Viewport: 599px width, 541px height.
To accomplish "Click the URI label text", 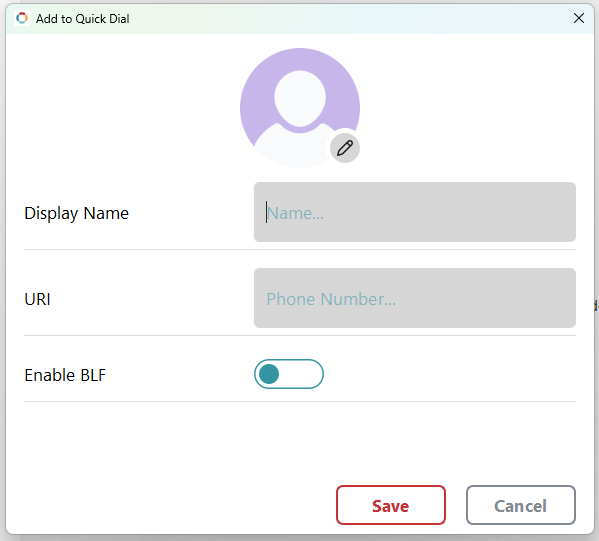I will [x=37, y=299].
